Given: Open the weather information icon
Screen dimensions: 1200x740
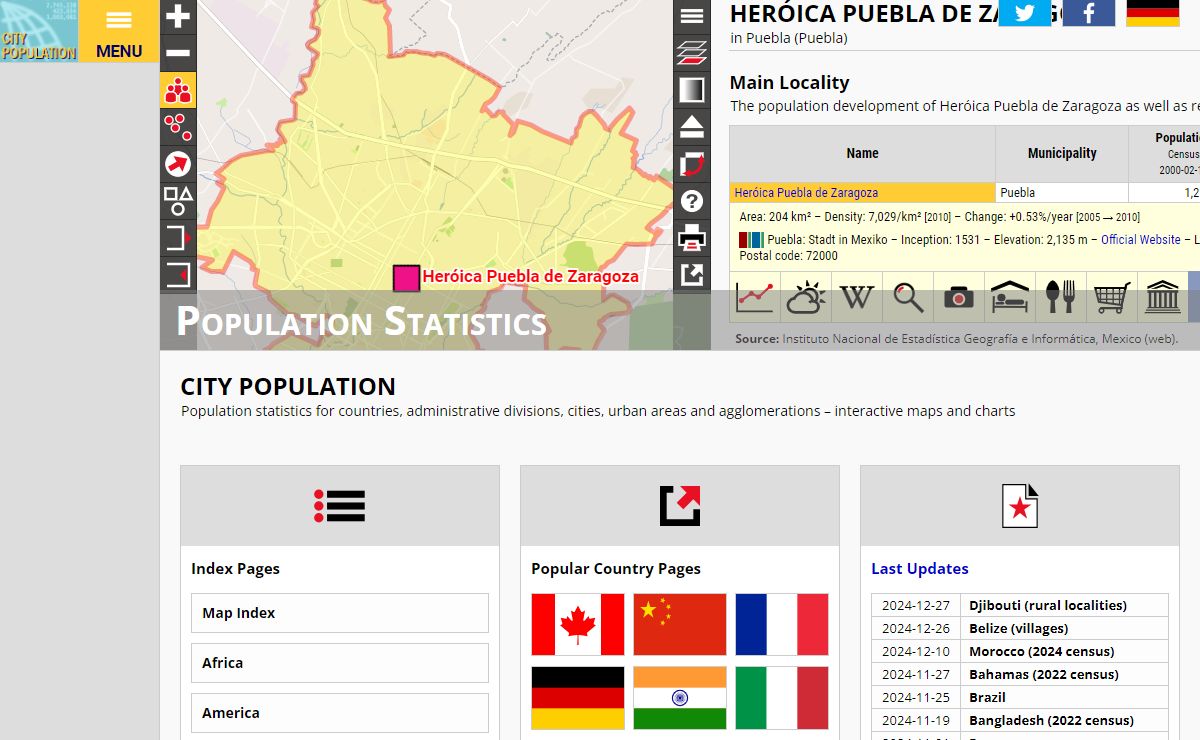Looking at the screenshot, I should pyautogui.click(x=806, y=297).
